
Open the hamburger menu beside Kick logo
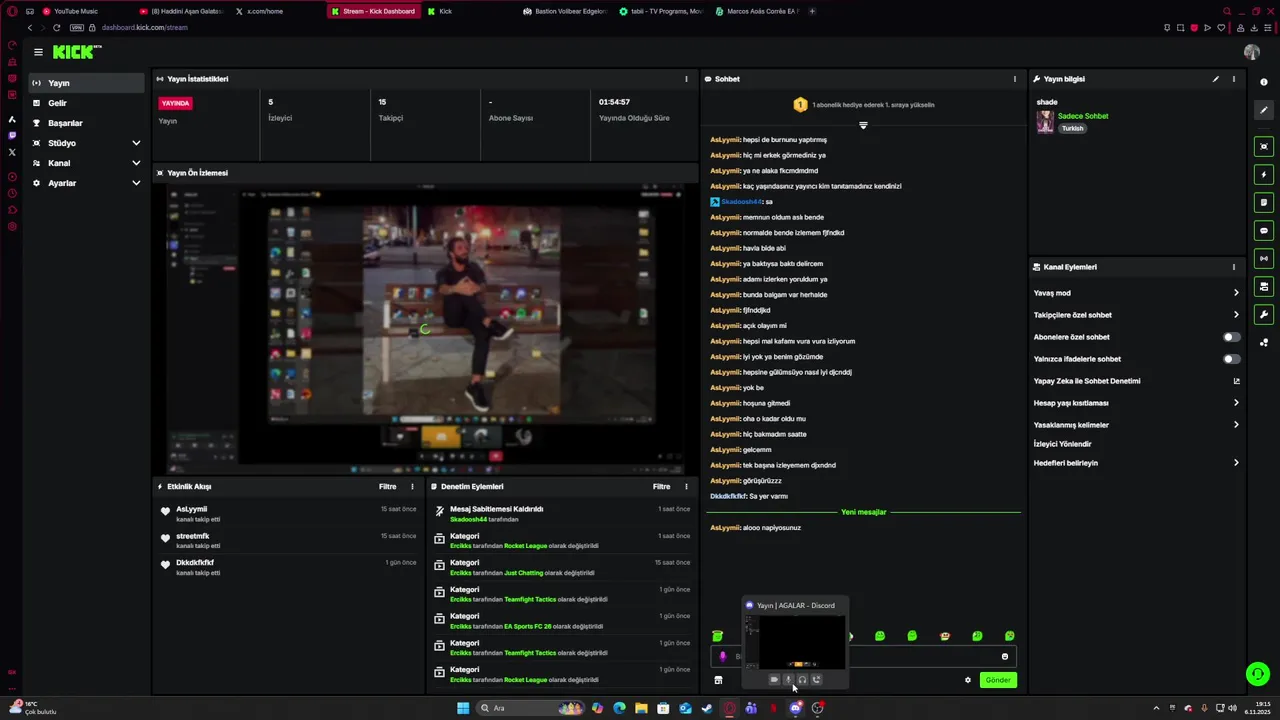pos(38,52)
